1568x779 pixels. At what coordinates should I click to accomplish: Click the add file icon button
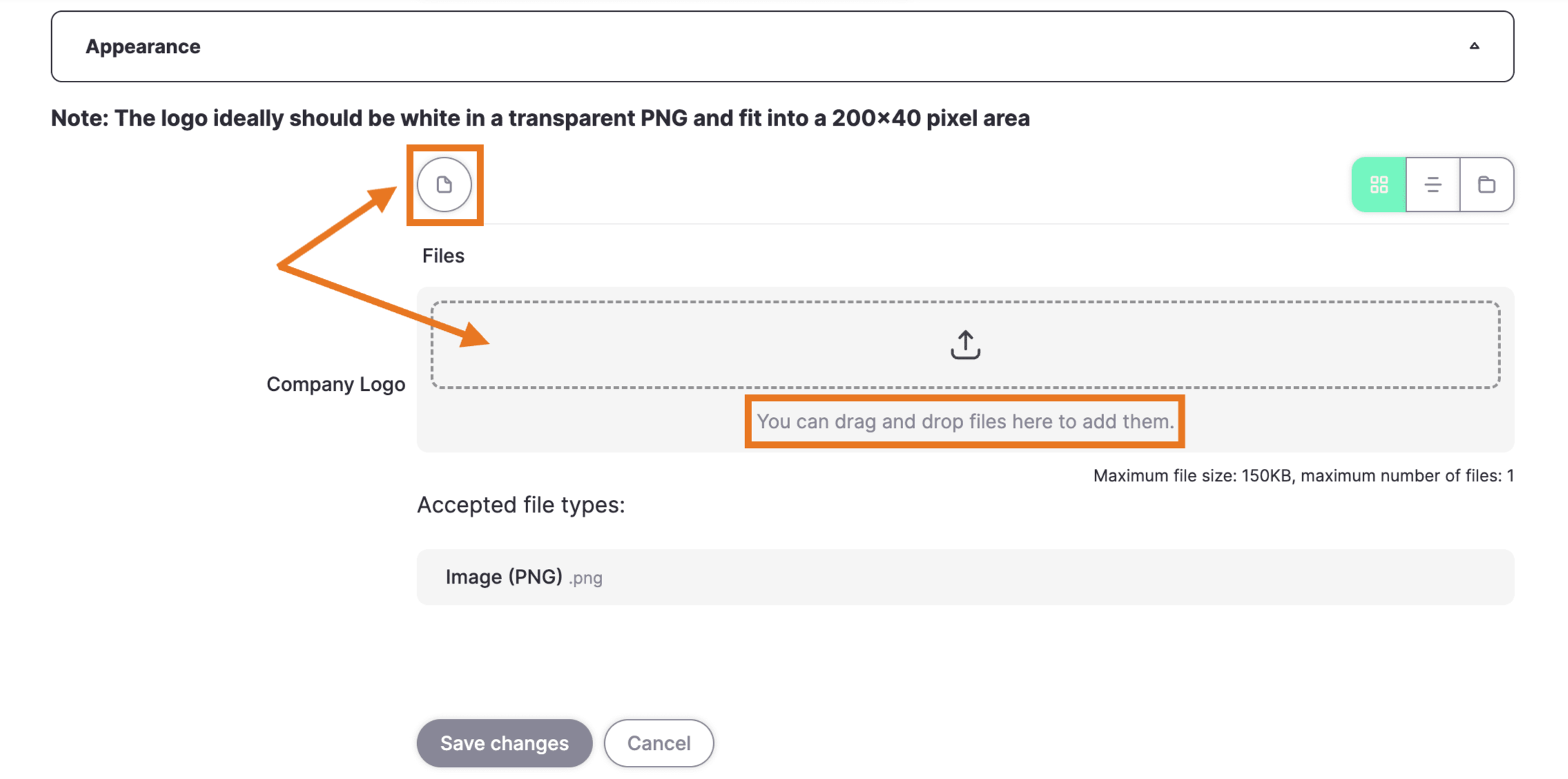(x=444, y=184)
